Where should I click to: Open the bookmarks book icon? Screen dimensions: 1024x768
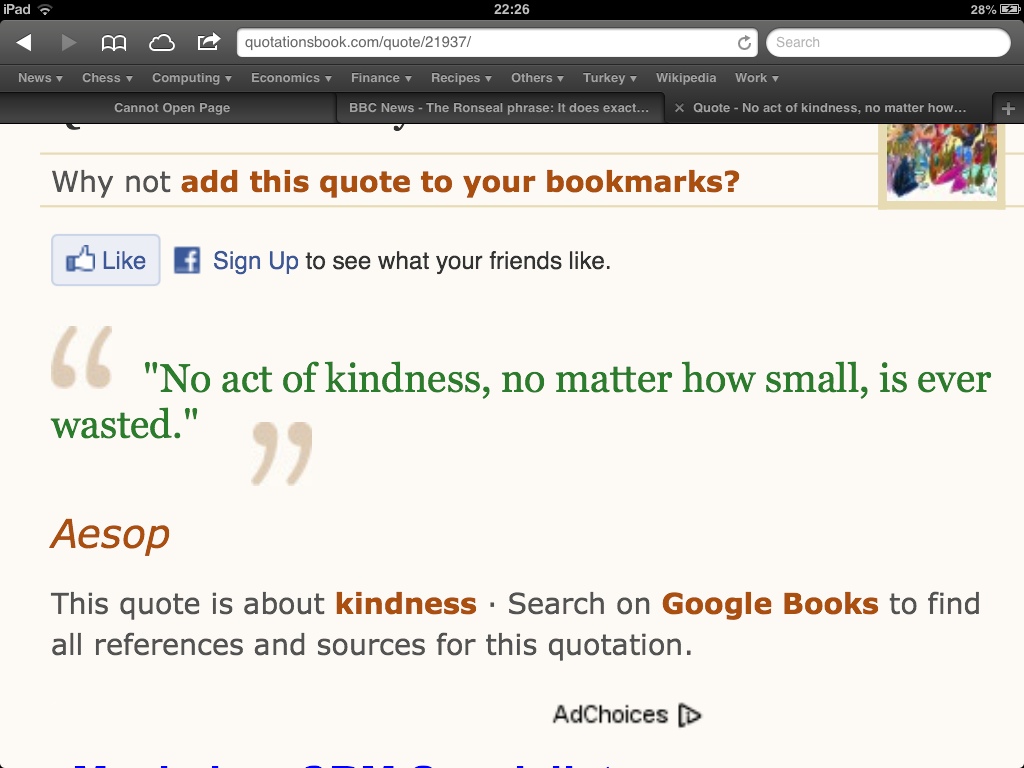[x=114, y=43]
